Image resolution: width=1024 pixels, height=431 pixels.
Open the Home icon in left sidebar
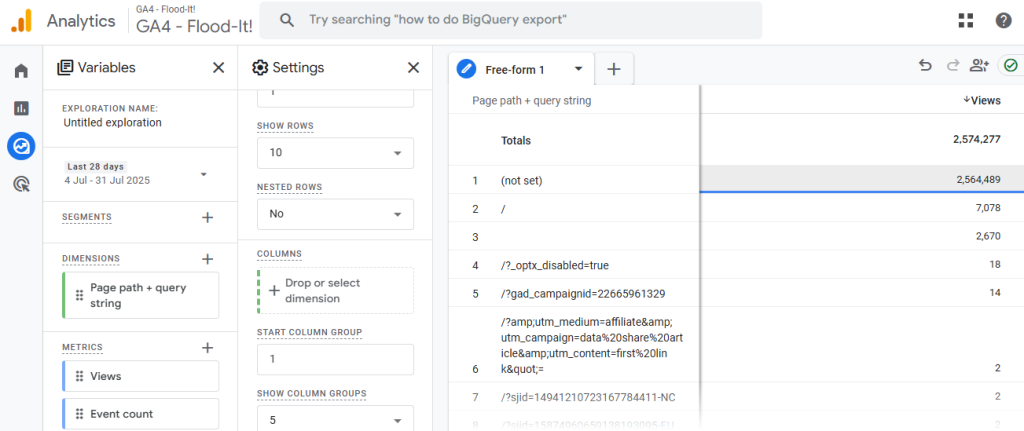[x=21, y=71]
